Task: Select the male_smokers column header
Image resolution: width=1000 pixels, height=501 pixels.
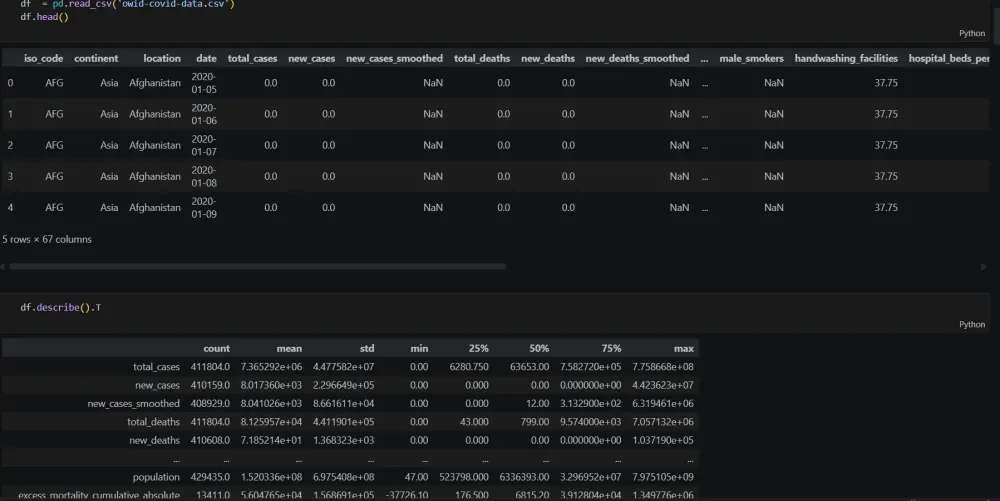Action: (751, 58)
